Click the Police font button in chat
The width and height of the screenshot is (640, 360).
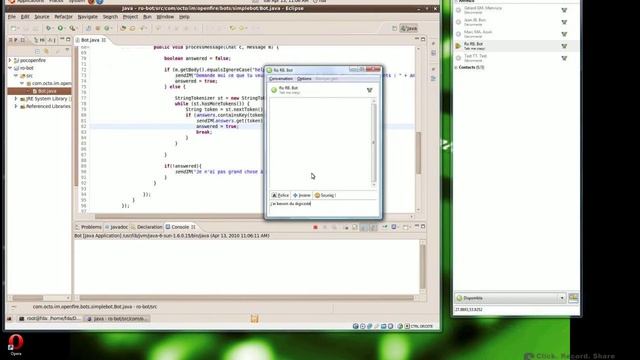280,196
